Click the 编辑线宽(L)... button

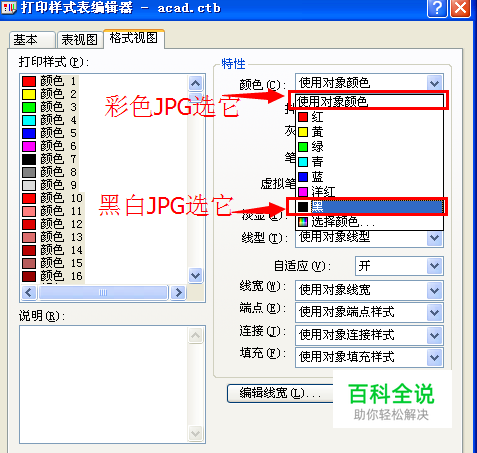pos(280,393)
